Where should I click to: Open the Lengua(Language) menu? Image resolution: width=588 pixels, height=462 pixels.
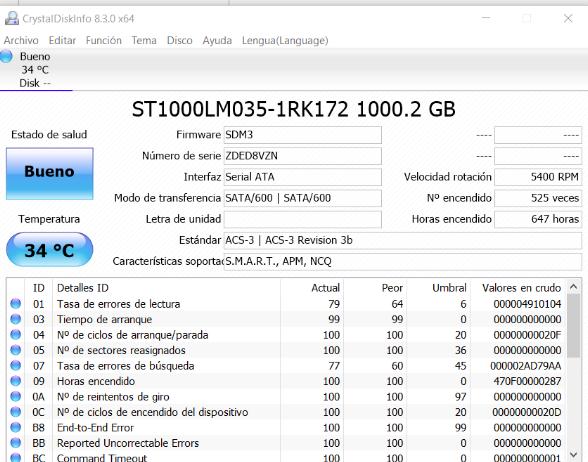tap(285, 40)
